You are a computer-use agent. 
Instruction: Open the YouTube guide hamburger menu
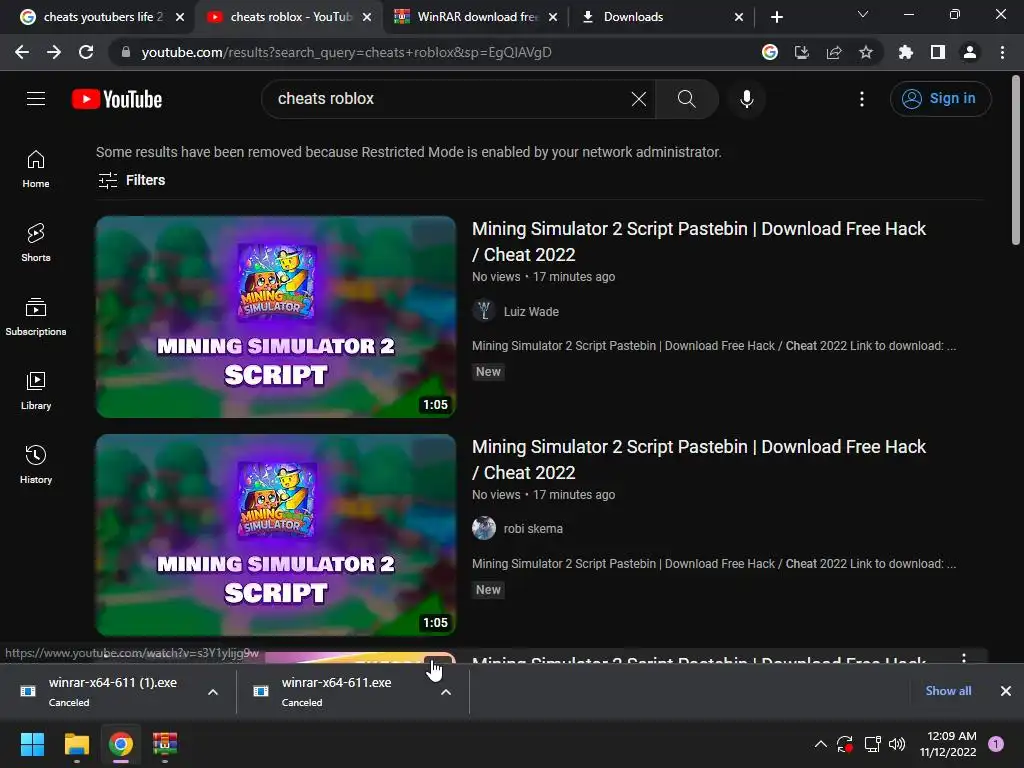(36, 99)
